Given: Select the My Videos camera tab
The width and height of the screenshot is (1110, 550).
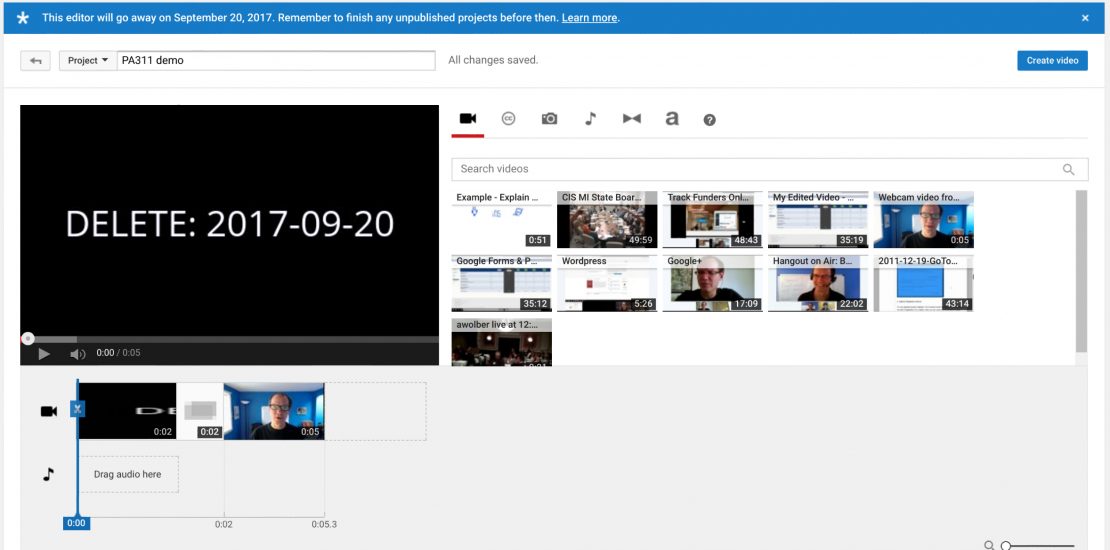Looking at the screenshot, I should (x=467, y=119).
